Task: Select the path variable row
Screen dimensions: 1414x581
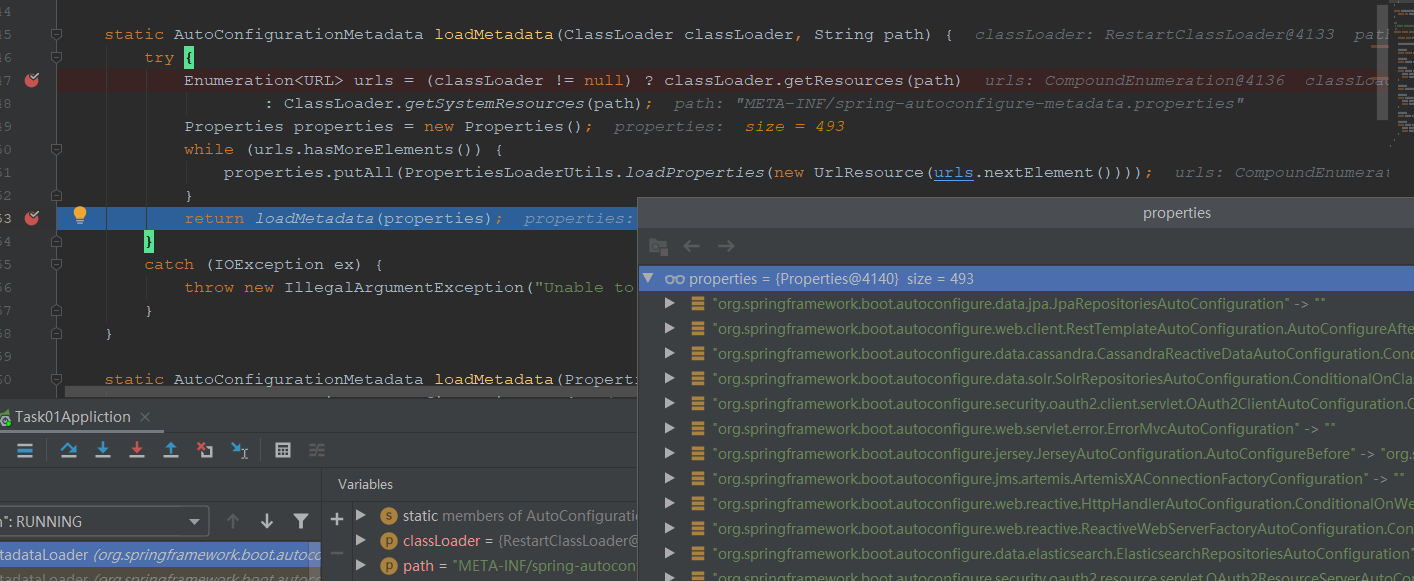Action: tap(496, 566)
